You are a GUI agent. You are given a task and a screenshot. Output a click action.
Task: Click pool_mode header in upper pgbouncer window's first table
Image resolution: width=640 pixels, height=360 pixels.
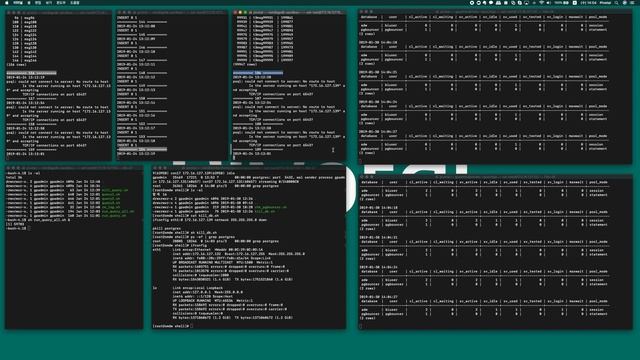pyautogui.click(x=598, y=17)
